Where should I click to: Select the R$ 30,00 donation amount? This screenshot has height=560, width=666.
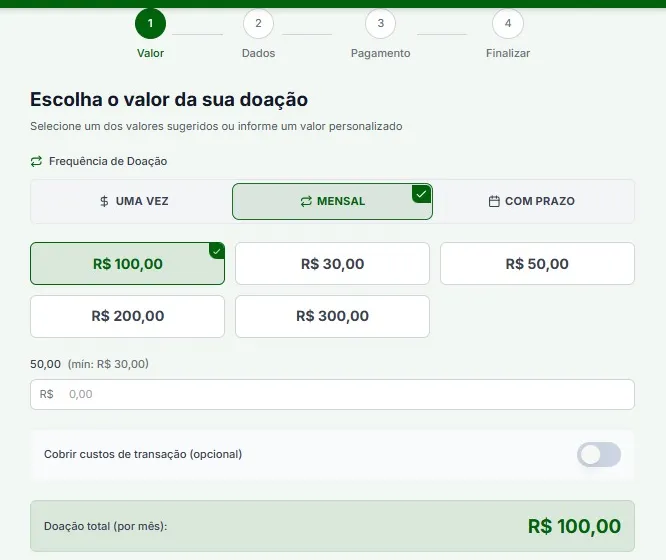[332, 263]
